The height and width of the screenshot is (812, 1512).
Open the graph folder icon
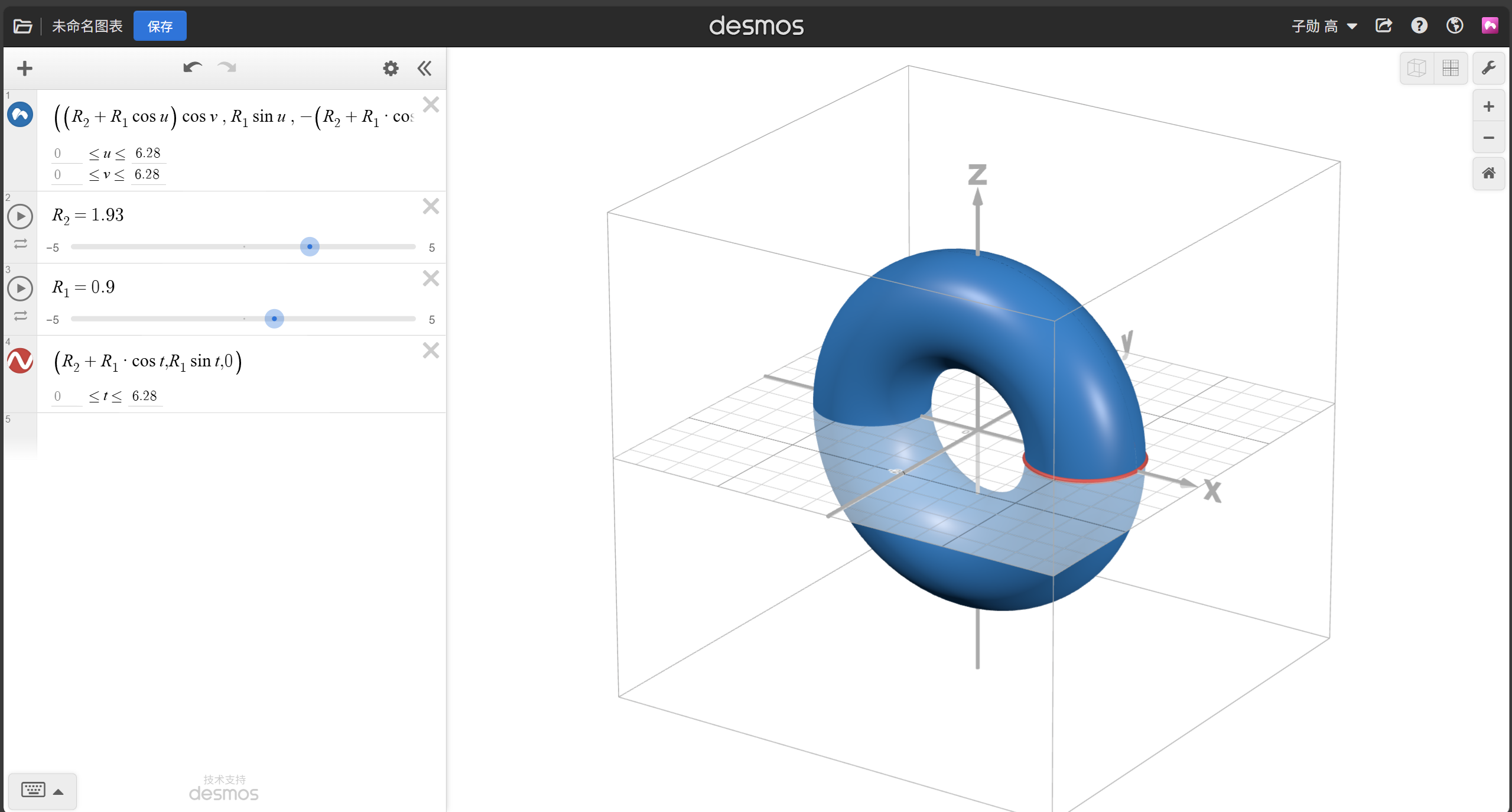(x=22, y=26)
